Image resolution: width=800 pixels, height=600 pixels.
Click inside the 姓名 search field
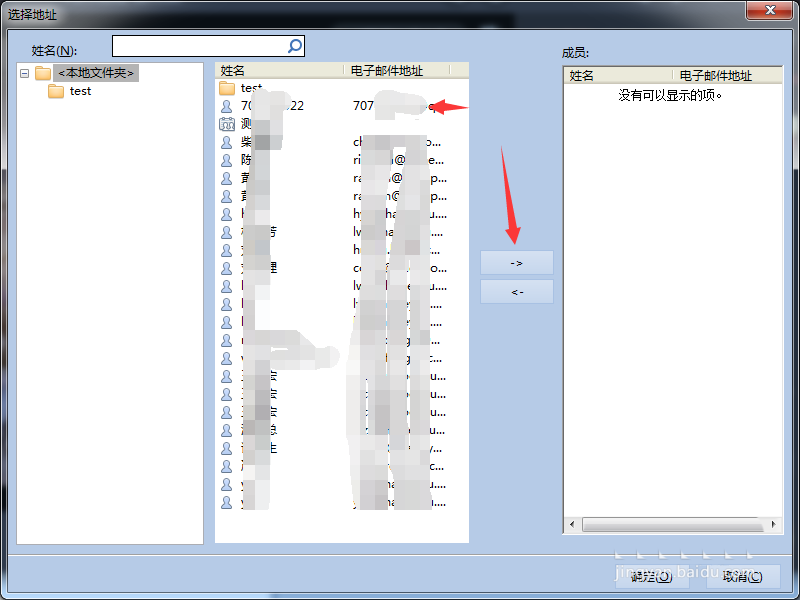(x=200, y=45)
